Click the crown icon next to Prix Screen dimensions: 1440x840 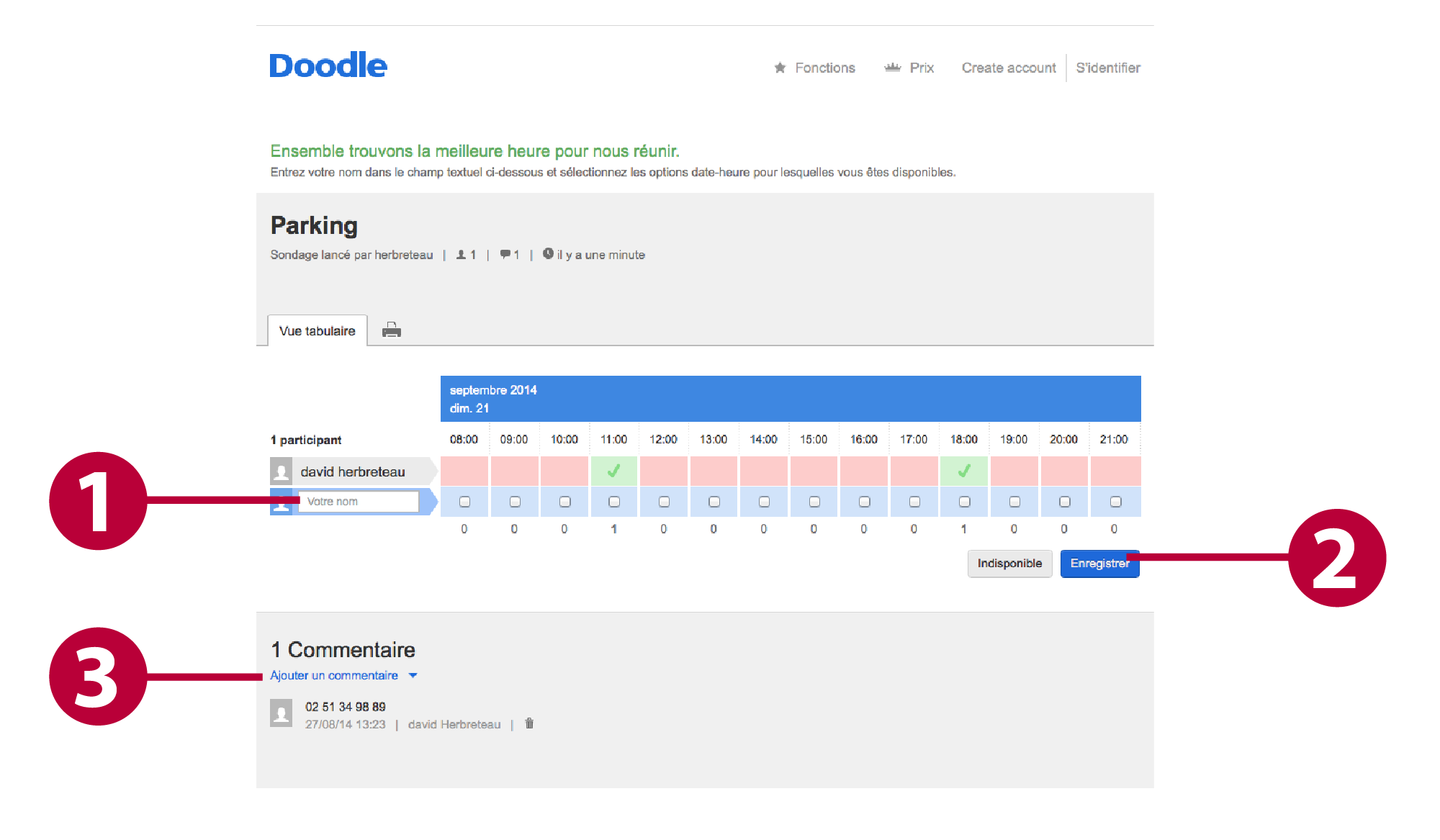pos(893,68)
